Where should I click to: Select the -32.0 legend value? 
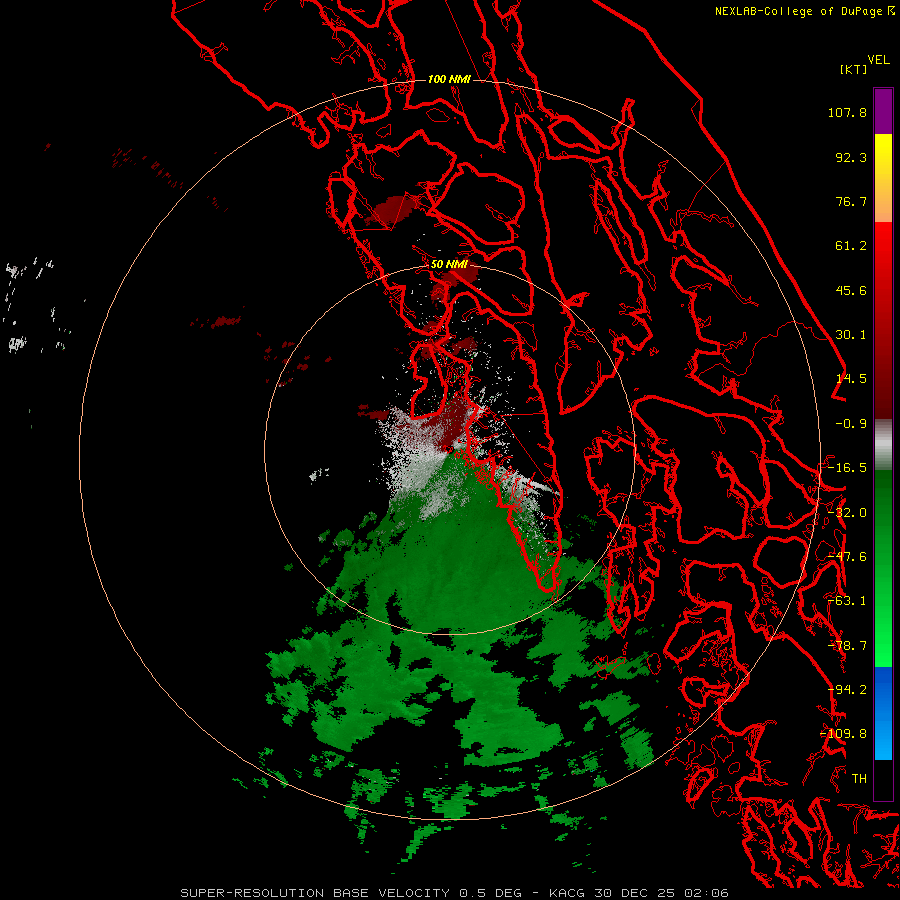[x=847, y=513]
